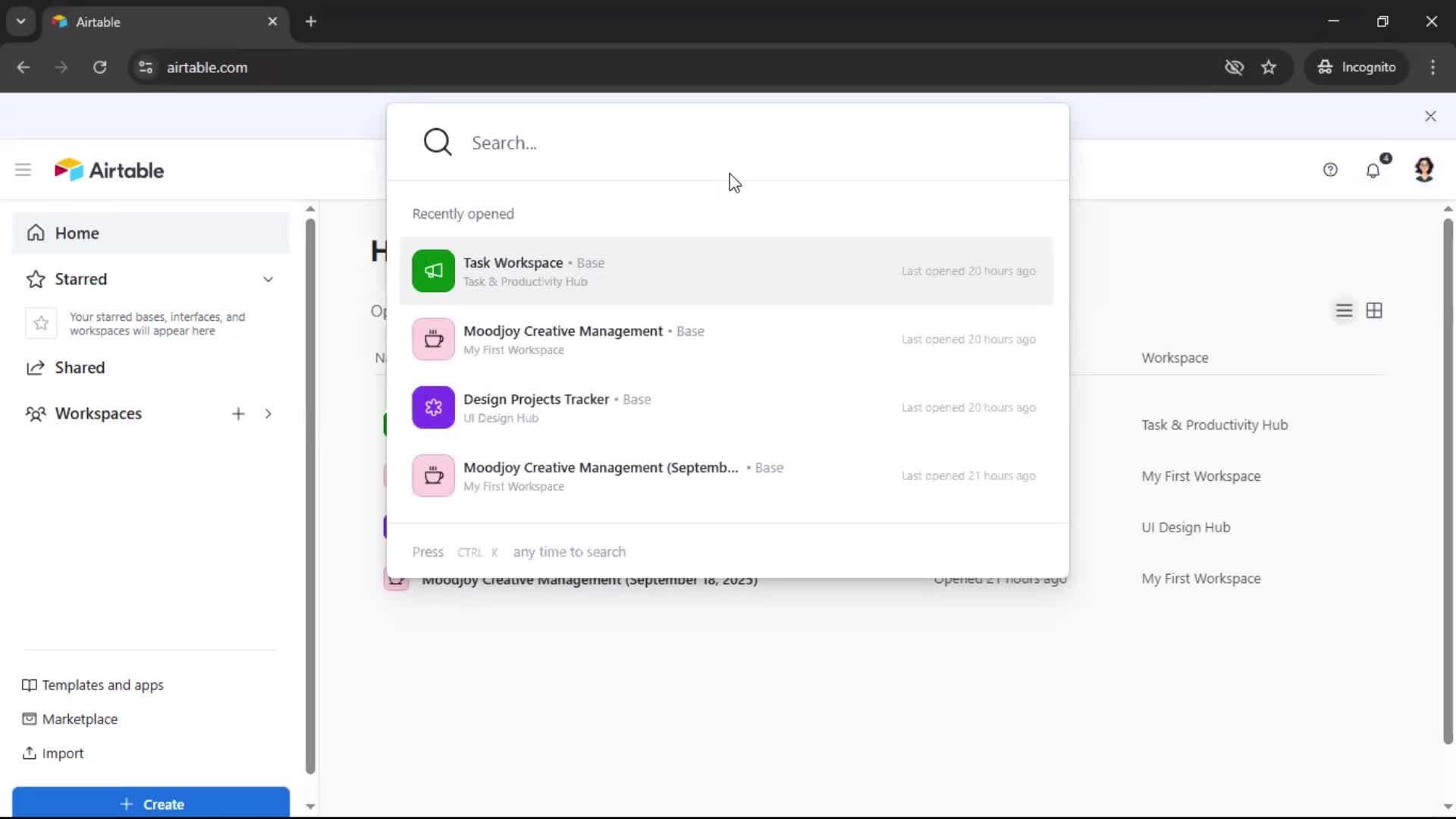This screenshot has width=1456, height=819.
Task: Add a workspace with the plus icon
Action: click(x=238, y=414)
